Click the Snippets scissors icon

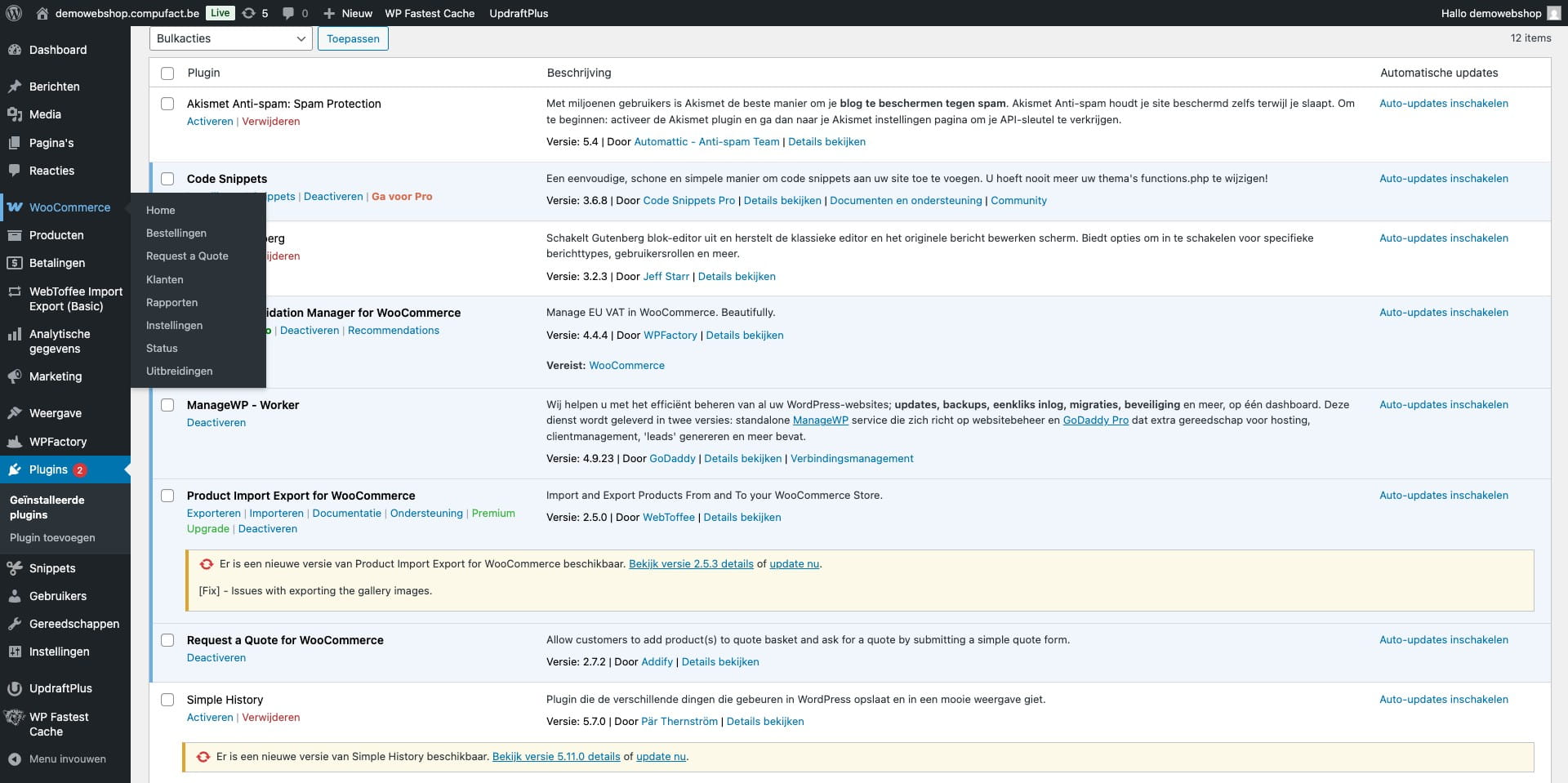coord(15,568)
